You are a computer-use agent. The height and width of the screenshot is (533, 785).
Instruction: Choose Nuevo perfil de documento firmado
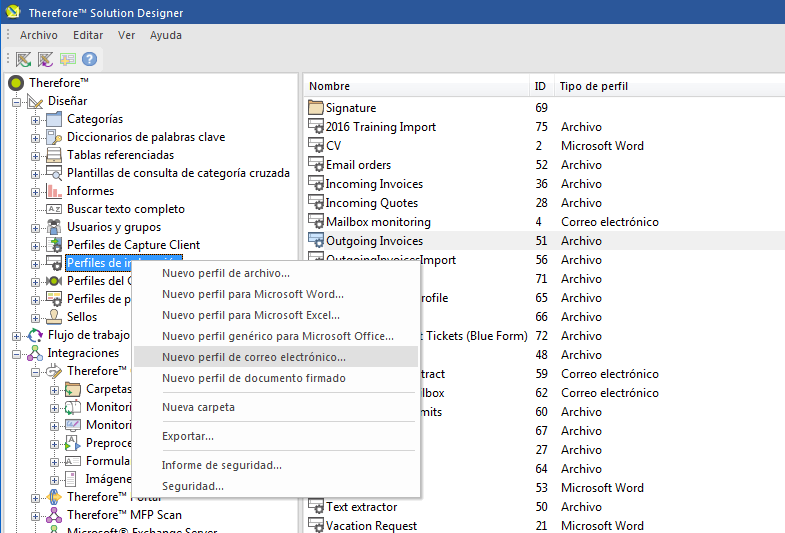(276, 378)
